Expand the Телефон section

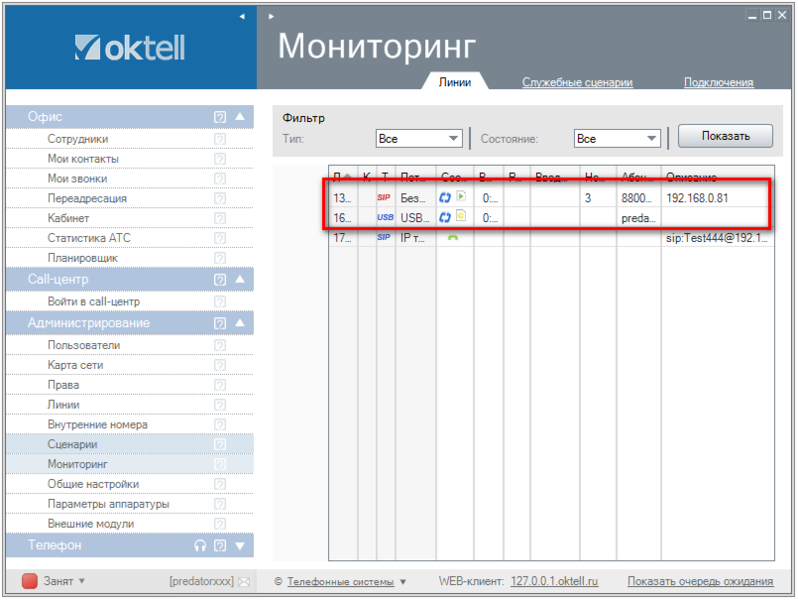click(240, 546)
